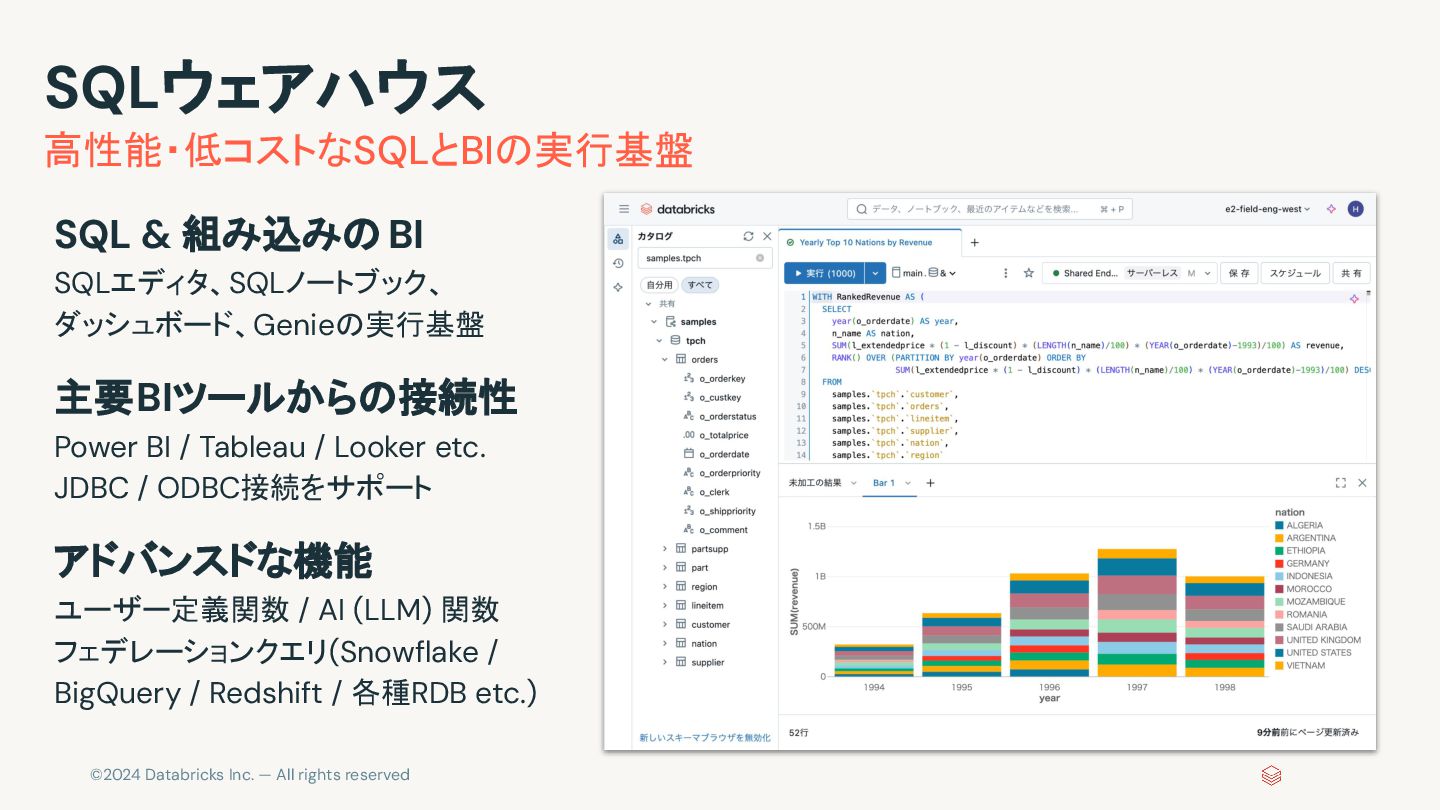Image resolution: width=1440 pixels, height=810 pixels.
Task: Click the orders table icon
Action: pos(681,359)
